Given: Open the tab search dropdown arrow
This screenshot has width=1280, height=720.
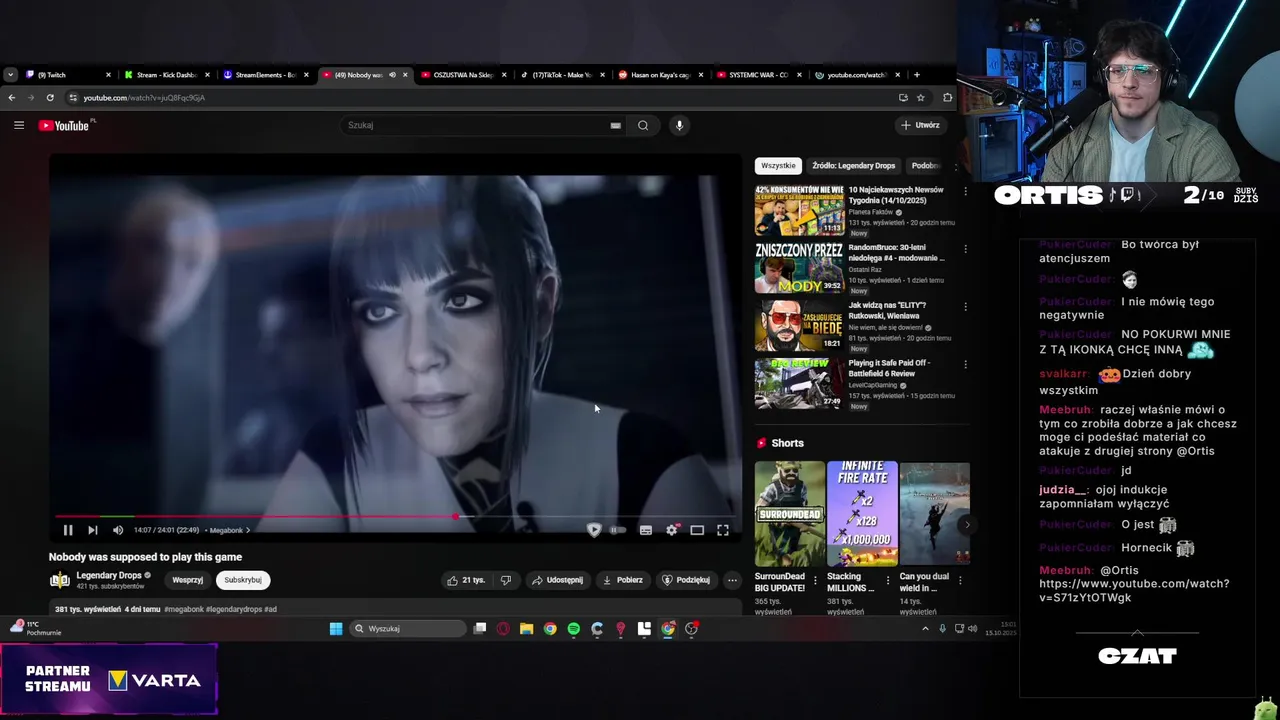Looking at the screenshot, I should [x=10, y=75].
